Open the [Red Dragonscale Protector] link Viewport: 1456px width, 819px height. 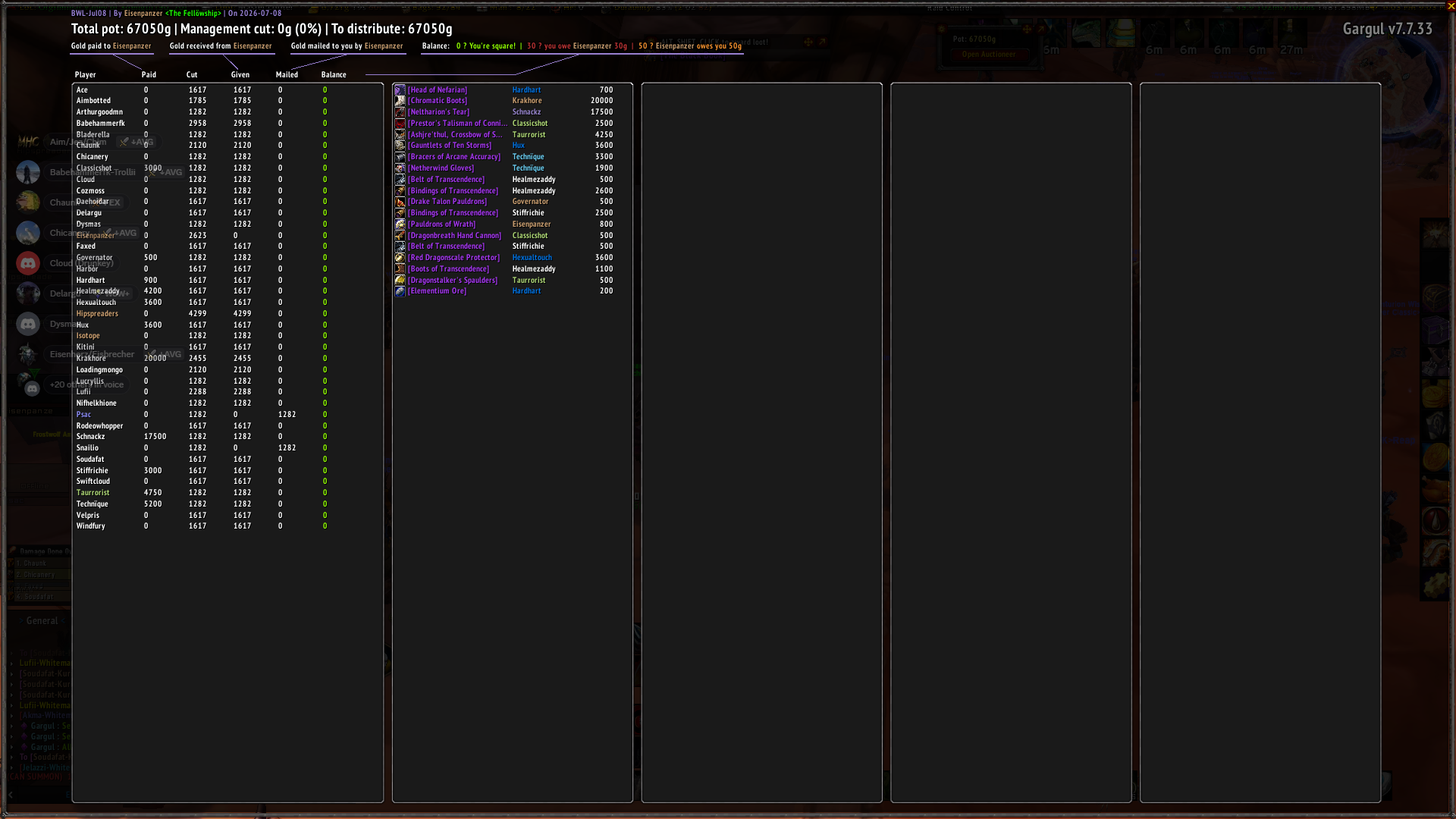point(453,258)
